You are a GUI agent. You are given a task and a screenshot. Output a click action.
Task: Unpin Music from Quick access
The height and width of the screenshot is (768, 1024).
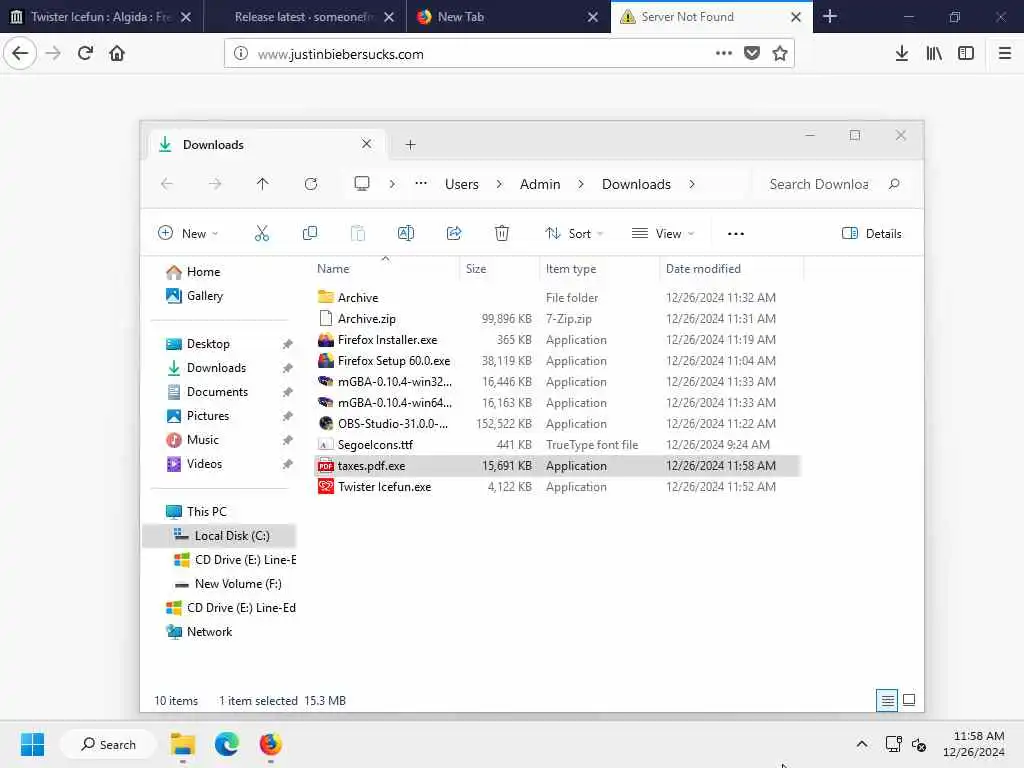pyautogui.click(x=287, y=440)
